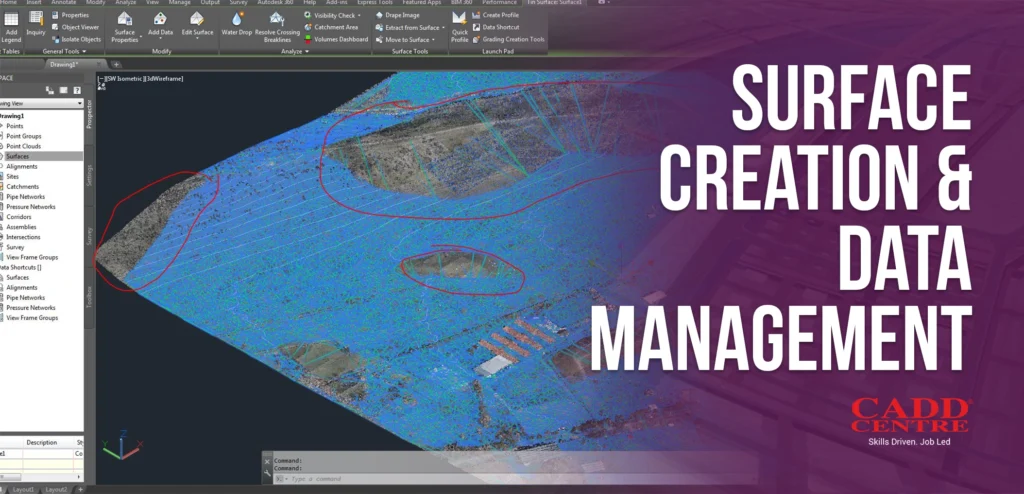Image resolution: width=1024 pixels, height=494 pixels.
Task: Switch to the Analyze ribbon tab
Action: coord(126,3)
